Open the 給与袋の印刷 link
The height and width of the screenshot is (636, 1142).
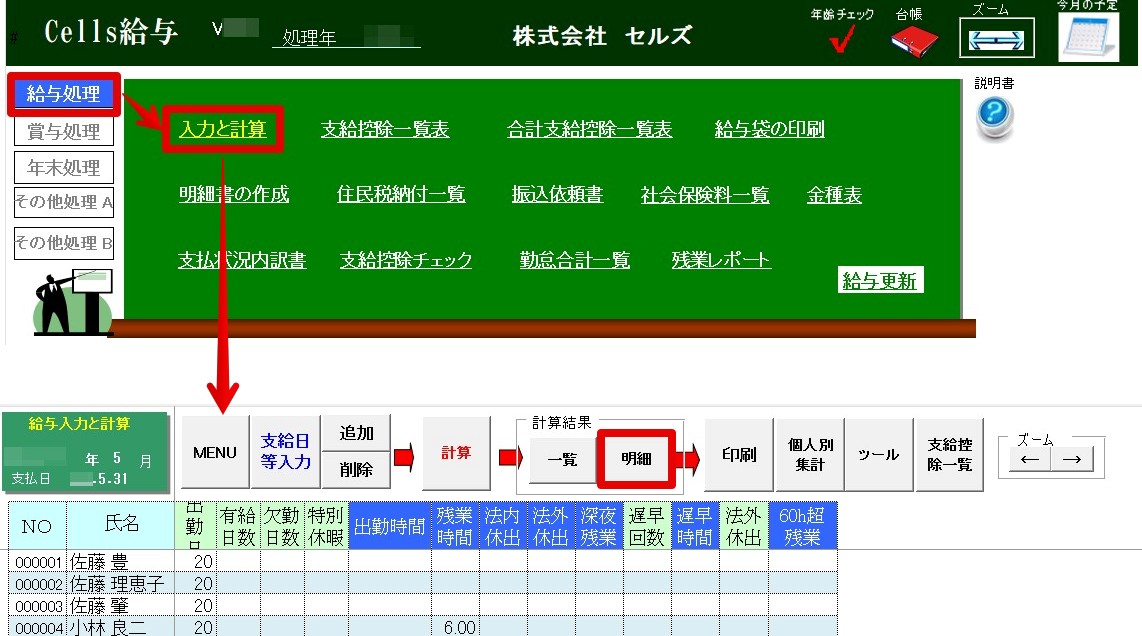770,130
